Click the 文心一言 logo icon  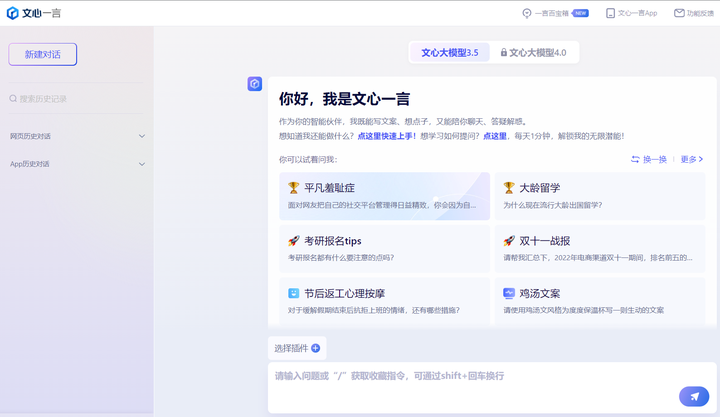(x=12, y=13)
